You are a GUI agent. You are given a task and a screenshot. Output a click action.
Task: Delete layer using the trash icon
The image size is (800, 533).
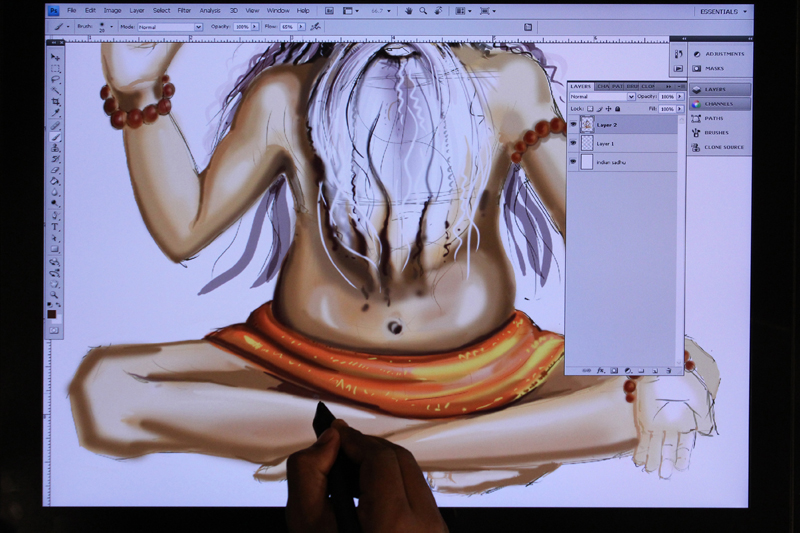click(x=667, y=370)
